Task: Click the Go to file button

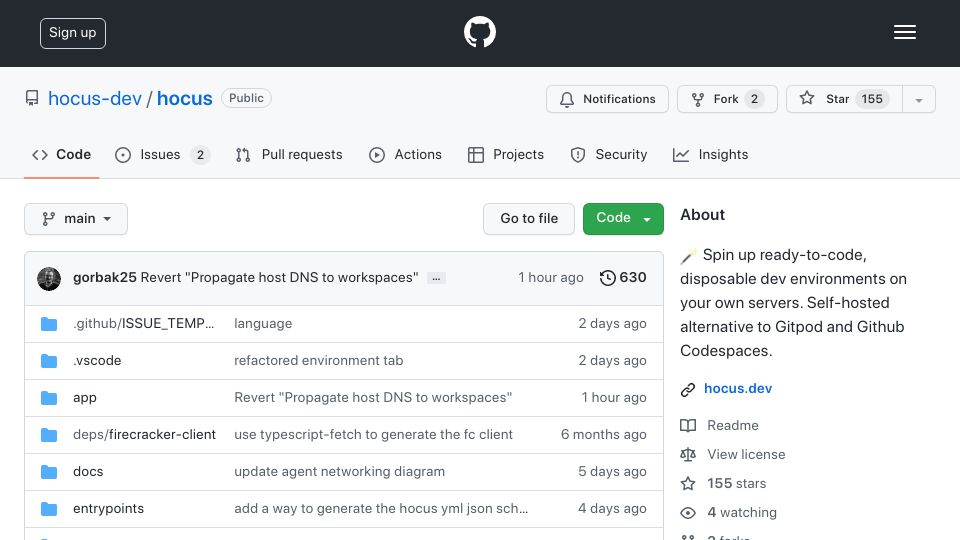Action: point(529,219)
